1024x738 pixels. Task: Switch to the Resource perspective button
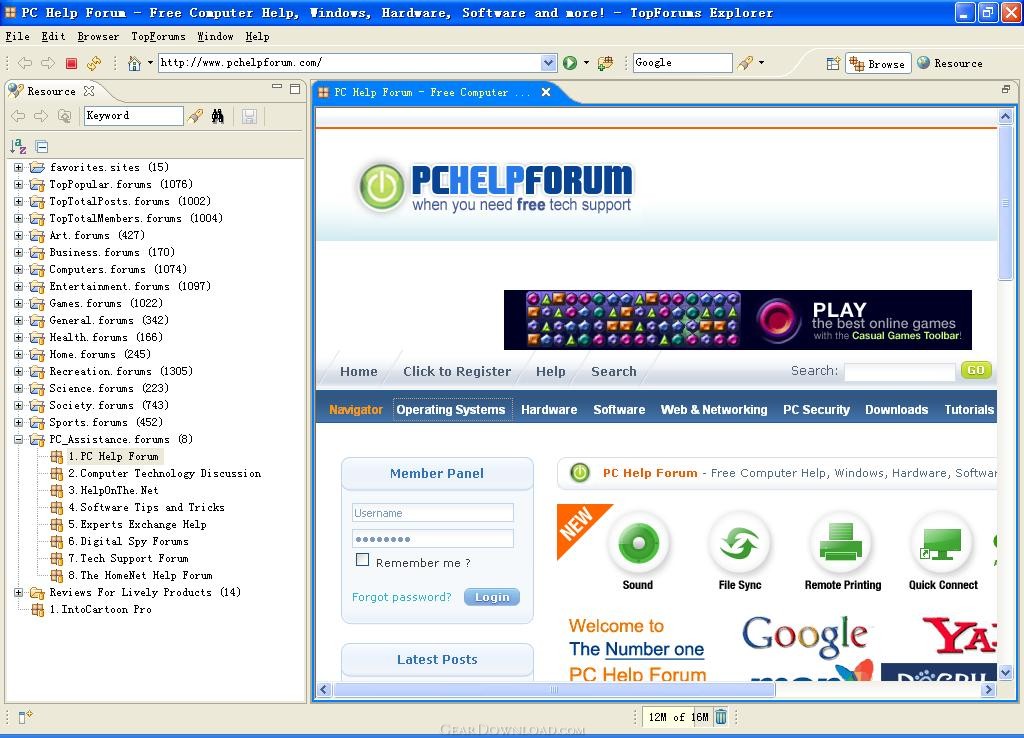[x=950, y=63]
